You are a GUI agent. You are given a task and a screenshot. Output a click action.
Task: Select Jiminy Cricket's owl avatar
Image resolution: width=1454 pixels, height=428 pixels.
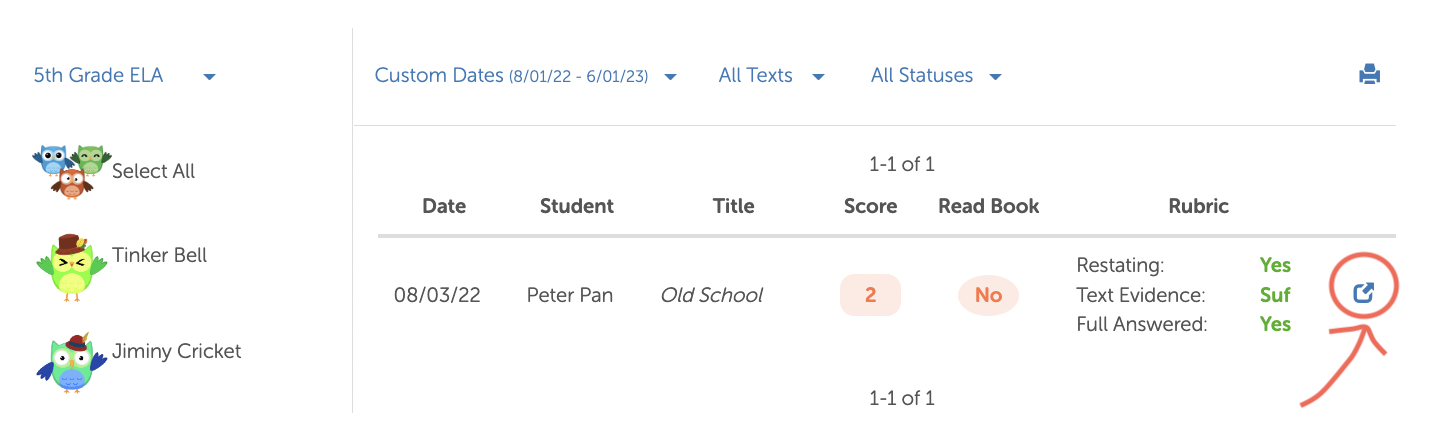point(71,364)
